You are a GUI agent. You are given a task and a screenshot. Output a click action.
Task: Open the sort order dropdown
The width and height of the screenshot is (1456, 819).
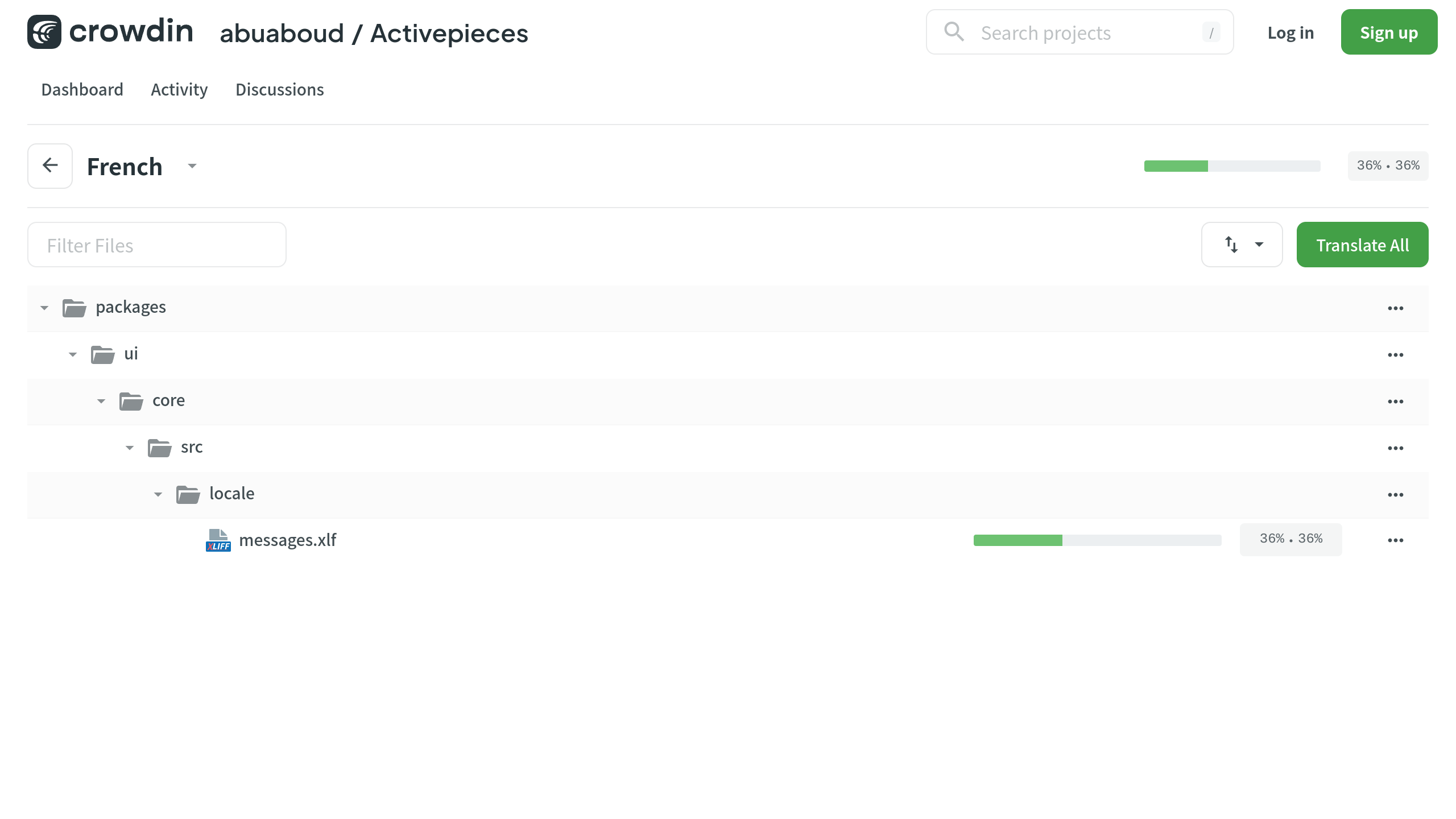click(x=1242, y=245)
